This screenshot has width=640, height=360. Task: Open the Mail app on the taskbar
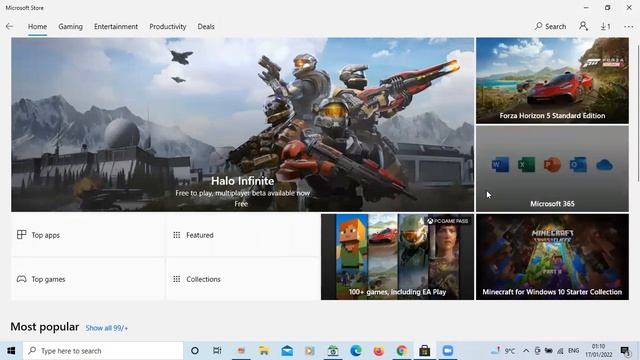click(287, 351)
